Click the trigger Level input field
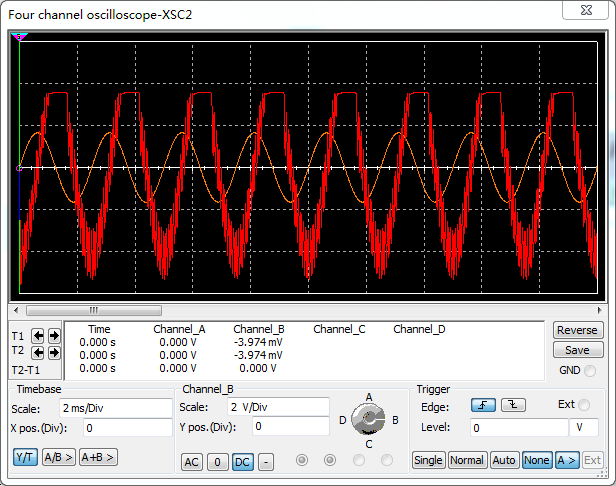Image resolution: width=616 pixels, height=486 pixels. click(x=519, y=427)
